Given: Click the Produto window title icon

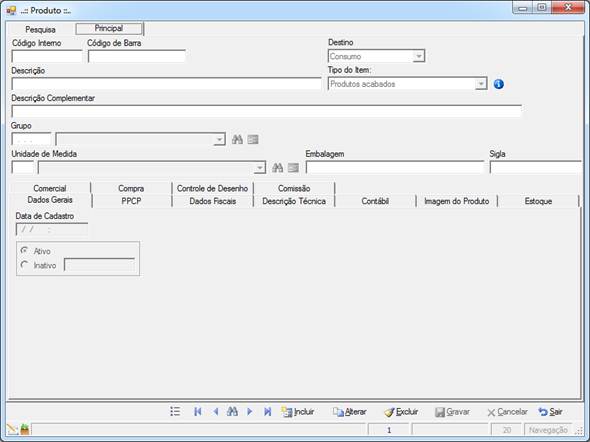Looking at the screenshot, I should [x=11, y=11].
